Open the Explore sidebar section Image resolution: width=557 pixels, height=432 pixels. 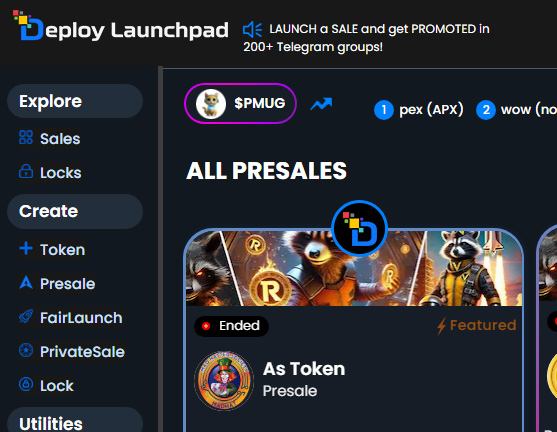(75, 101)
